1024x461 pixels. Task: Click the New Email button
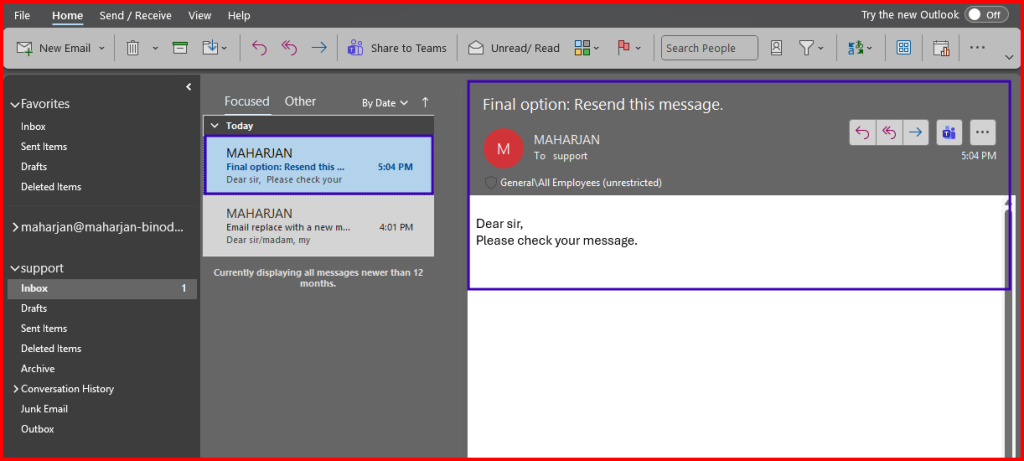[x=56, y=48]
